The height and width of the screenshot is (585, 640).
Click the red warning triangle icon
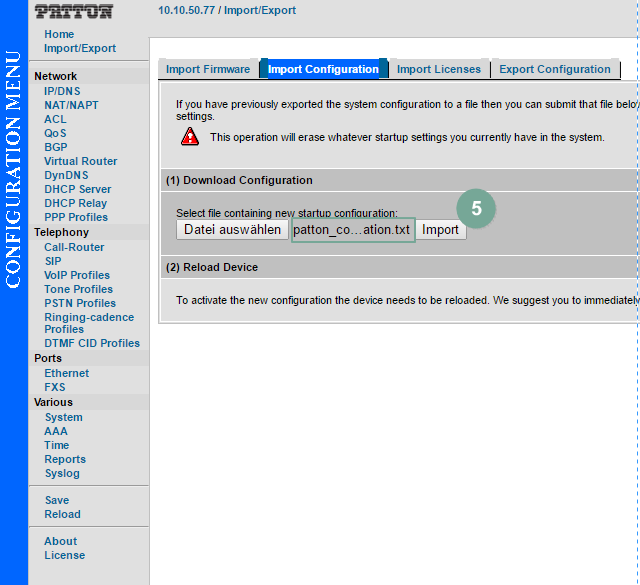click(190, 137)
